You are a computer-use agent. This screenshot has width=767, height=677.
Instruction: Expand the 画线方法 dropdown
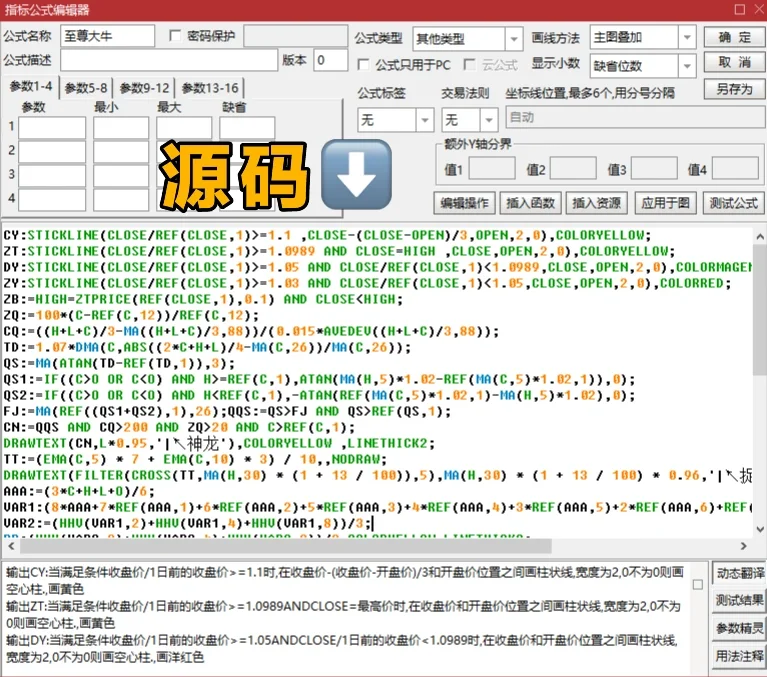click(x=687, y=37)
